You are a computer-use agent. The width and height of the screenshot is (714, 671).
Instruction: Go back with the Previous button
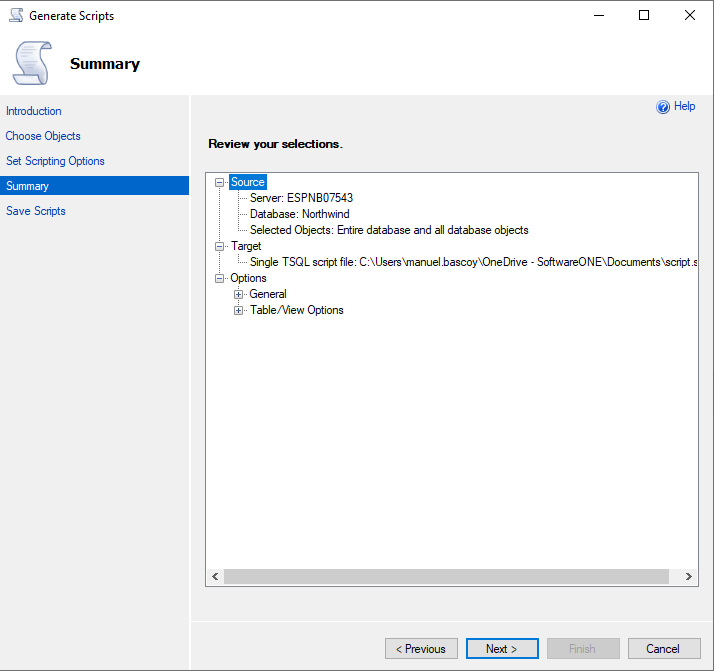[x=421, y=649]
